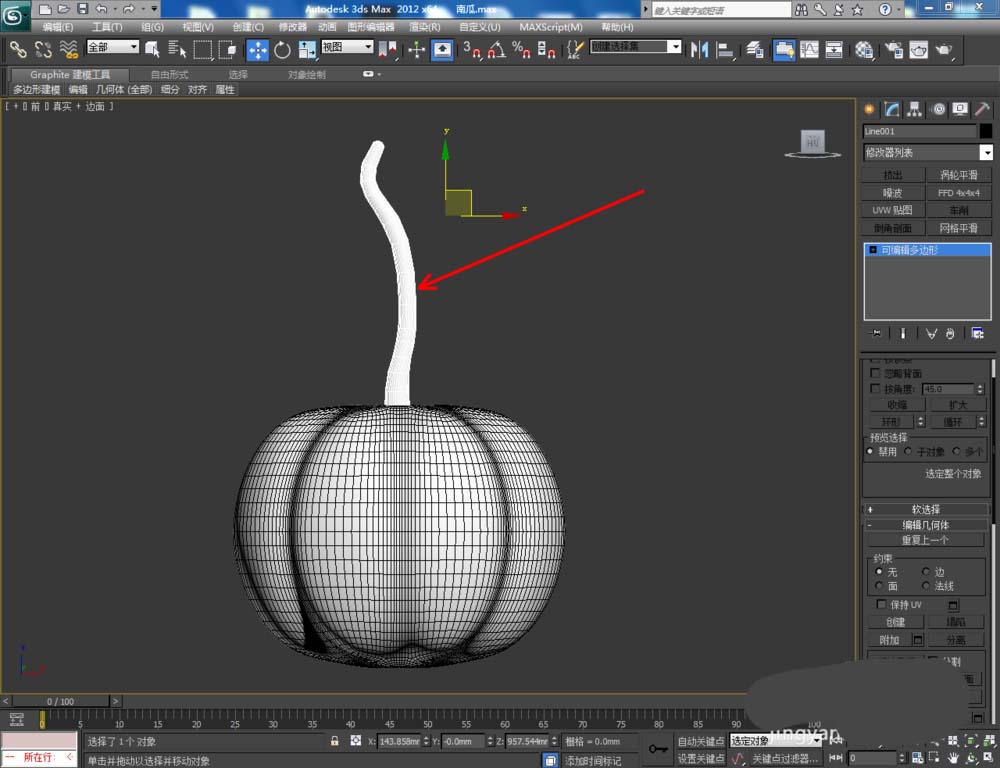Switch to the Hierarchy panel icon
The image size is (1000, 768).
click(x=914, y=109)
